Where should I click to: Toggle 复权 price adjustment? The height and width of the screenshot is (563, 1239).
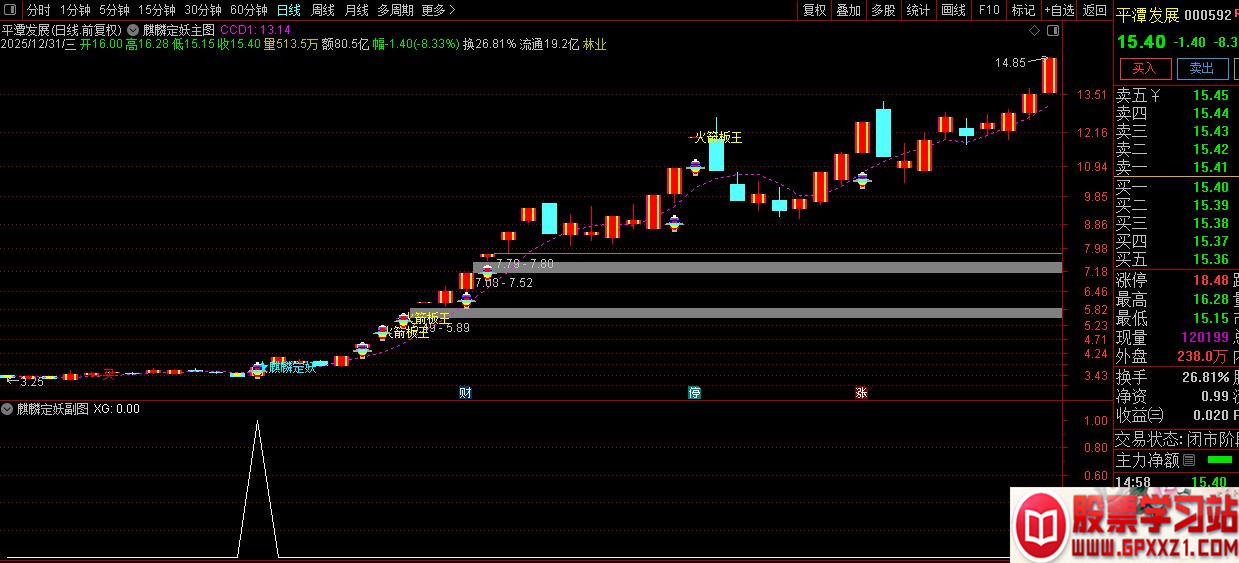click(x=815, y=10)
